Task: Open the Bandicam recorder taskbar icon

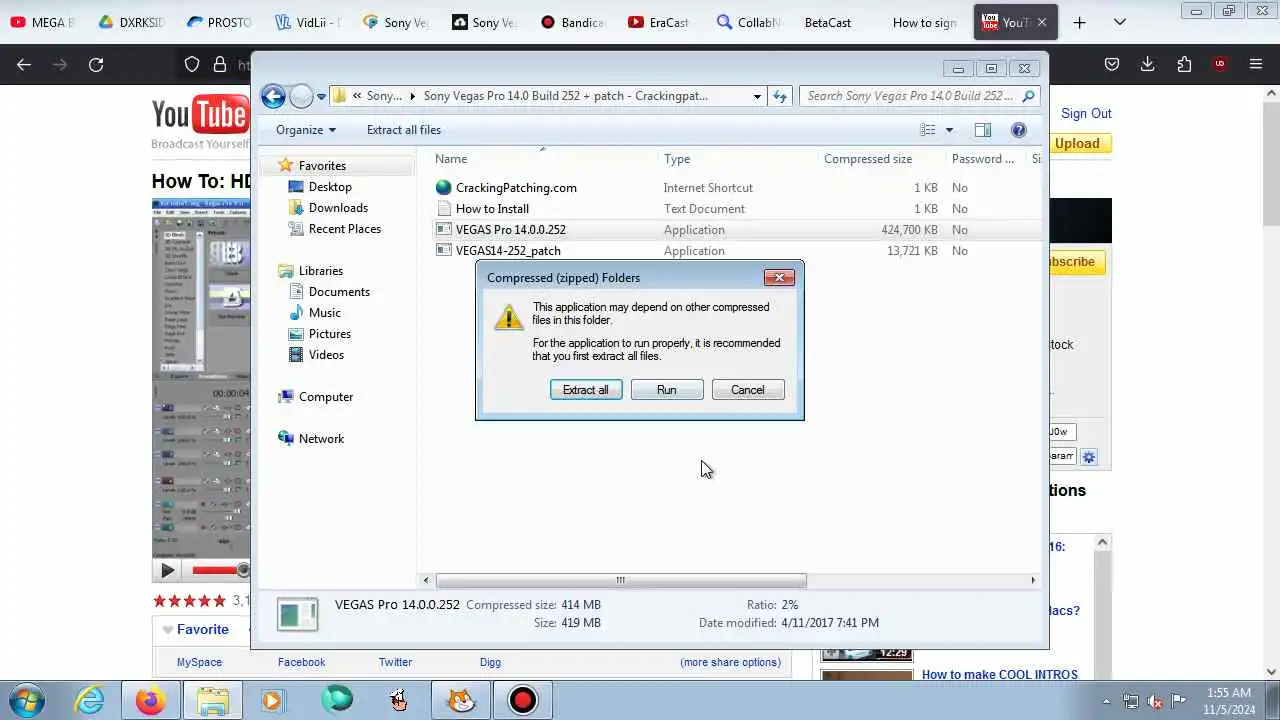Action: [x=522, y=701]
